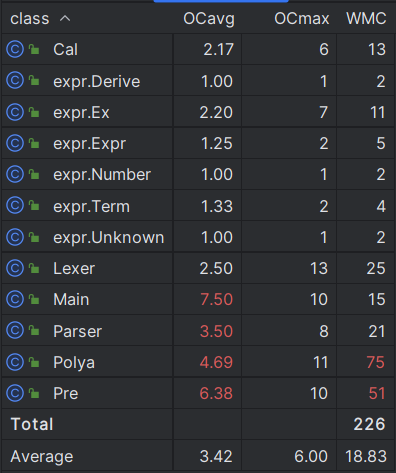Sort table by OCavg column
The image size is (396, 473).
tap(209, 19)
